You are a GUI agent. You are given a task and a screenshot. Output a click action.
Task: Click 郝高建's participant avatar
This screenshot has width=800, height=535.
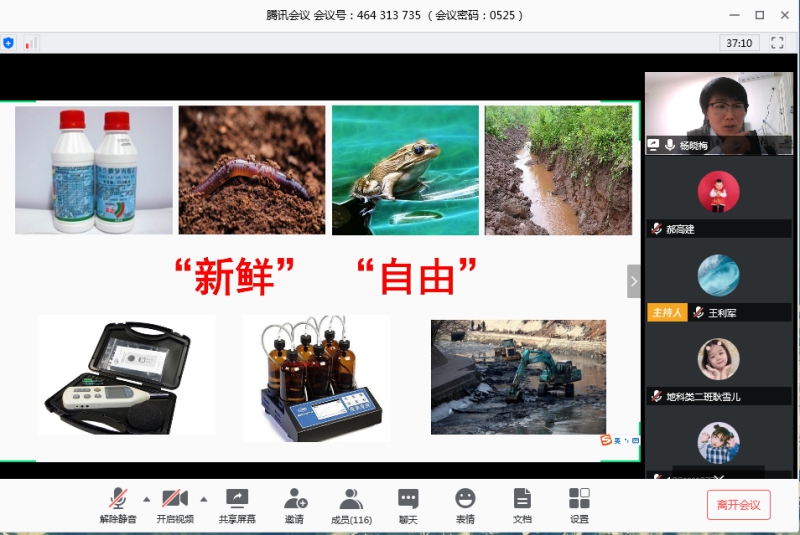(718, 192)
